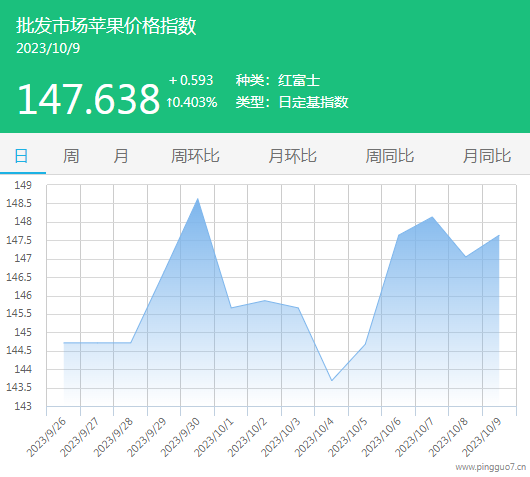The height and width of the screenshot is (477, 530).
Task: Click the 2023/9/30 peak data point
Action: click(198, 199)
